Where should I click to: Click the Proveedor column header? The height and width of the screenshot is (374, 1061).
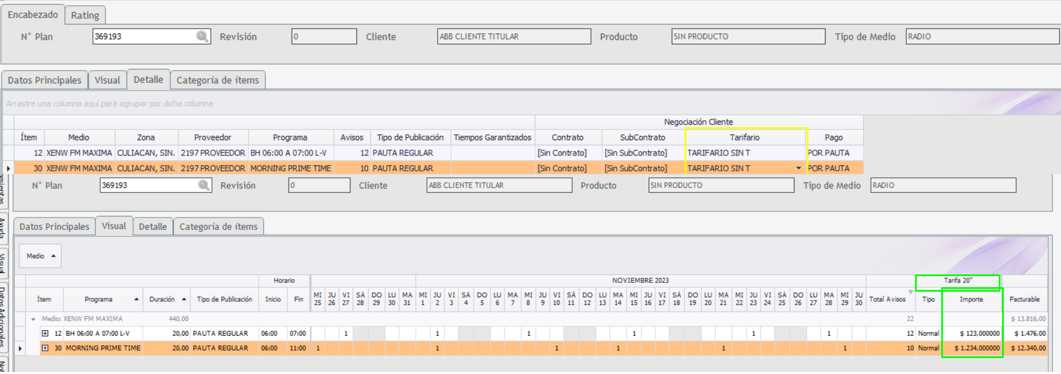(x=213, y=137)
